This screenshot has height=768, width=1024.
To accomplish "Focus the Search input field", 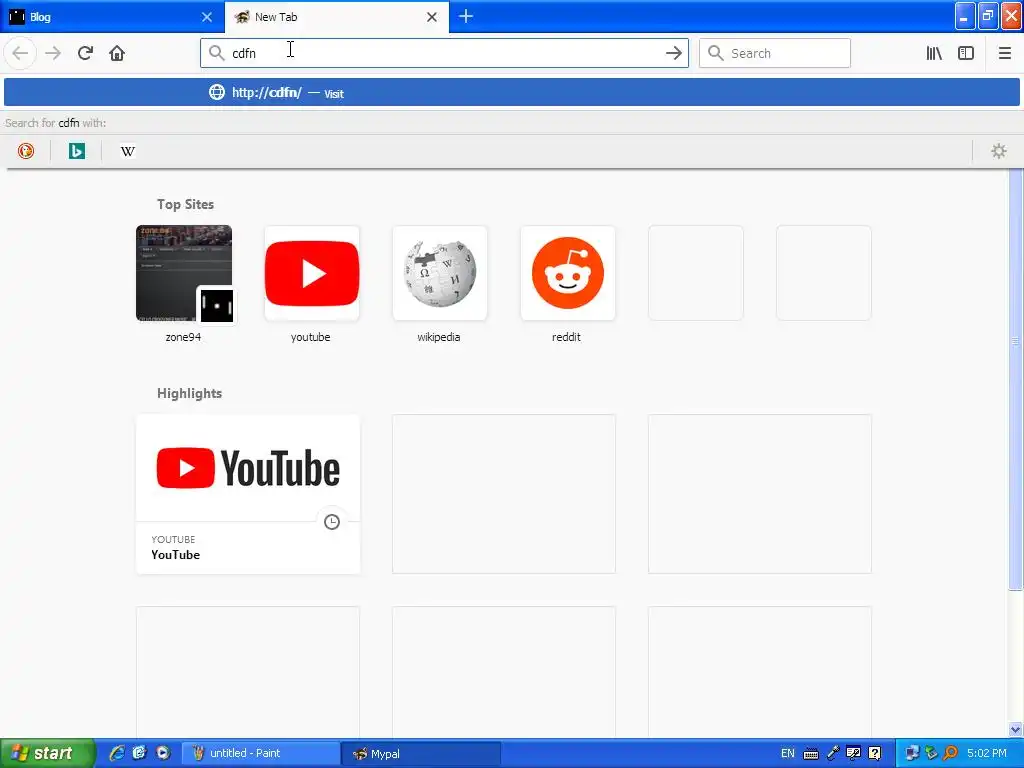I will click(x=775, y=53).
